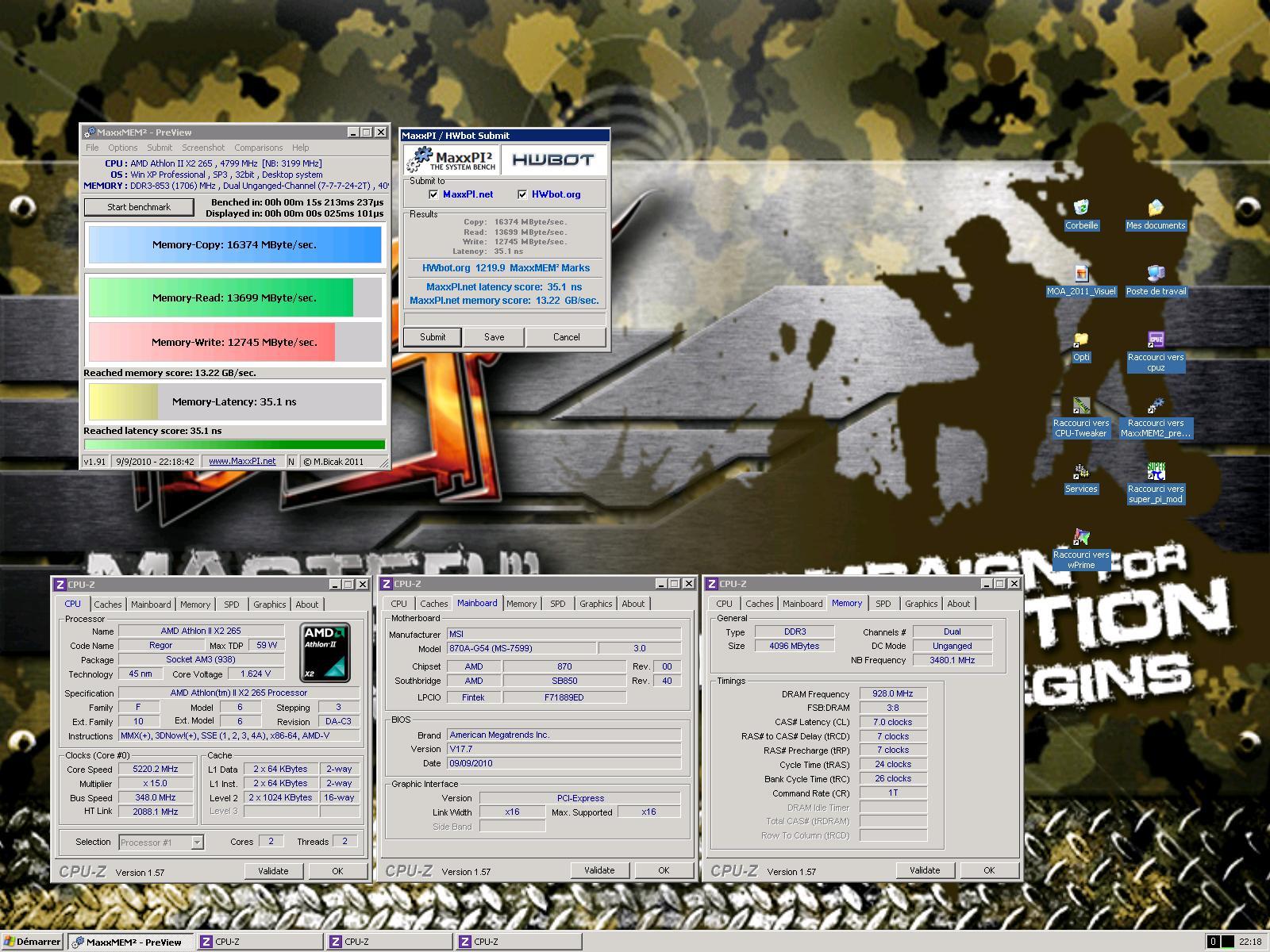Click Validate in Memory CPU-Z window

925,870
